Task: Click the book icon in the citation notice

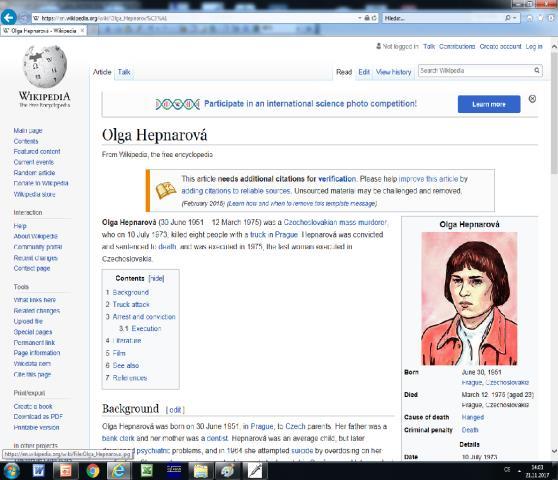Action: [166, 190]
